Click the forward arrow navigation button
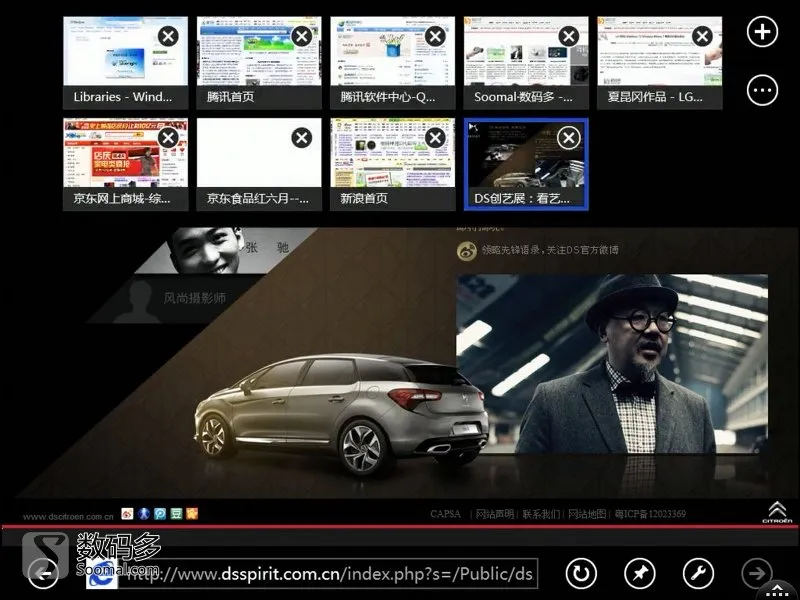The image size is (800, 600). point(757,573)
